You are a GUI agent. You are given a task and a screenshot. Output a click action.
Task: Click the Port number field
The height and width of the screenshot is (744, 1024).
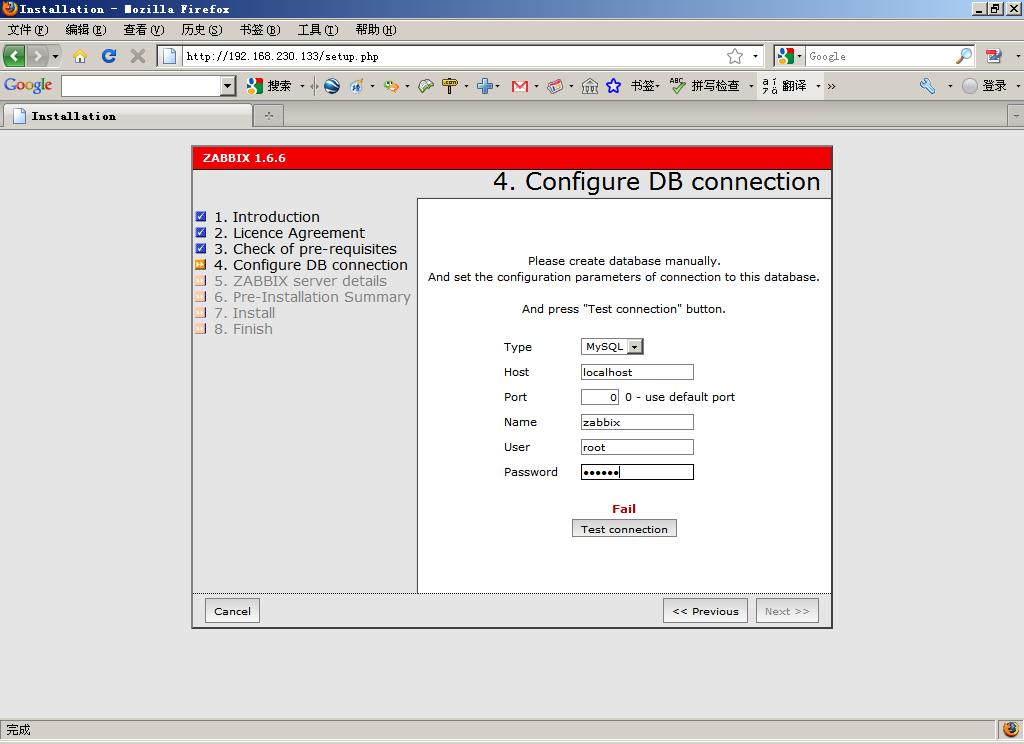coord(600,396)
